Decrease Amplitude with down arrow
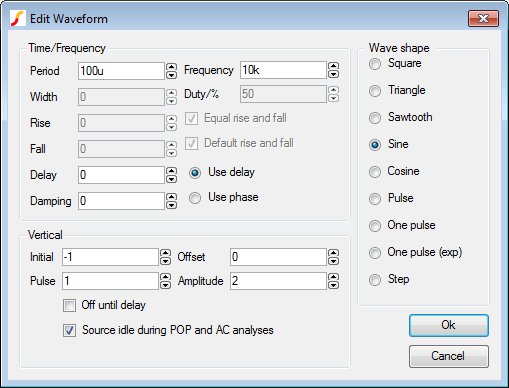509x388 pixels. (x=333, y=285)
